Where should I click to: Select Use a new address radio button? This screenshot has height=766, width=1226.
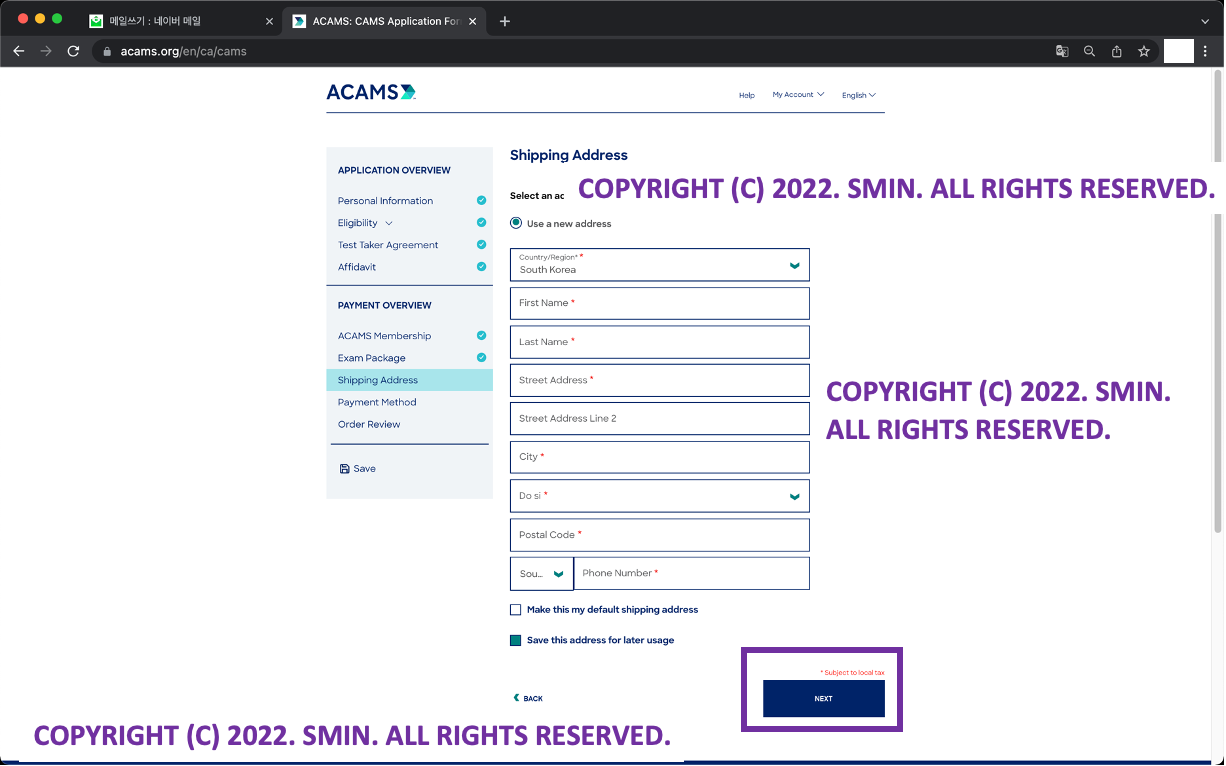click(x=516, y=223)
